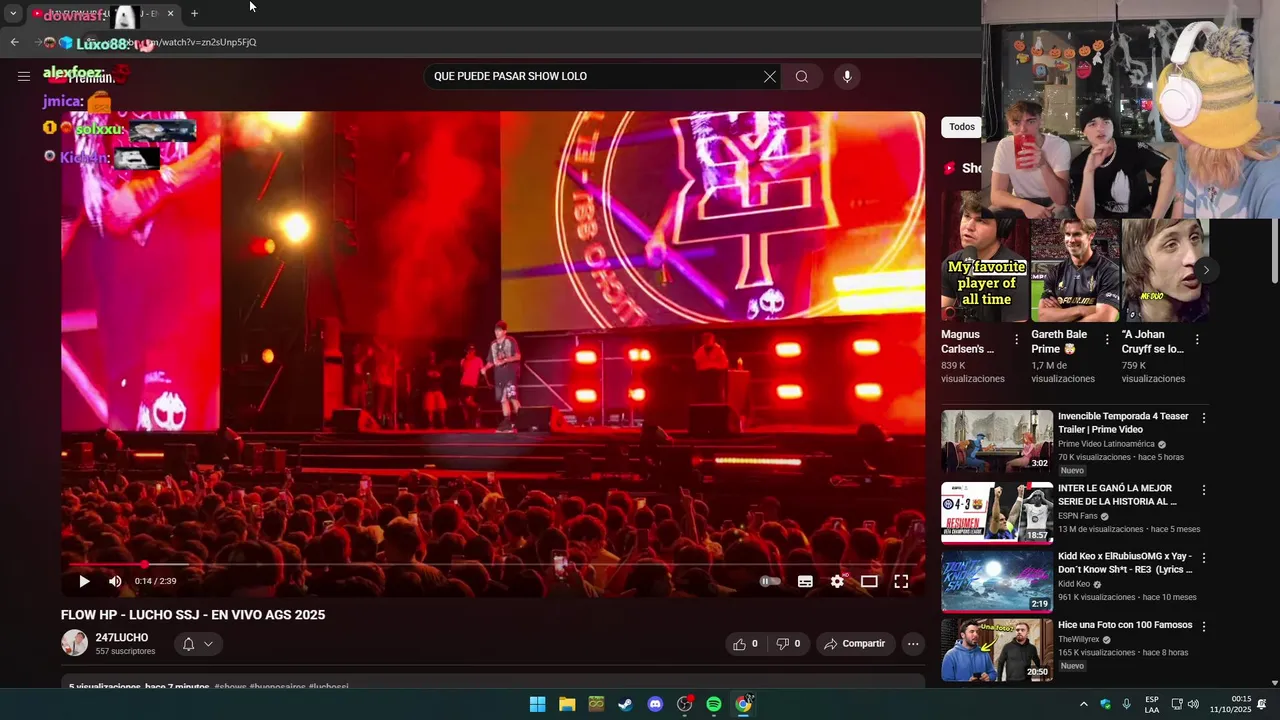Open options for Johan Cruyff short
This screenshot has height=720, width=1280.
click(x=1197, y=340)
